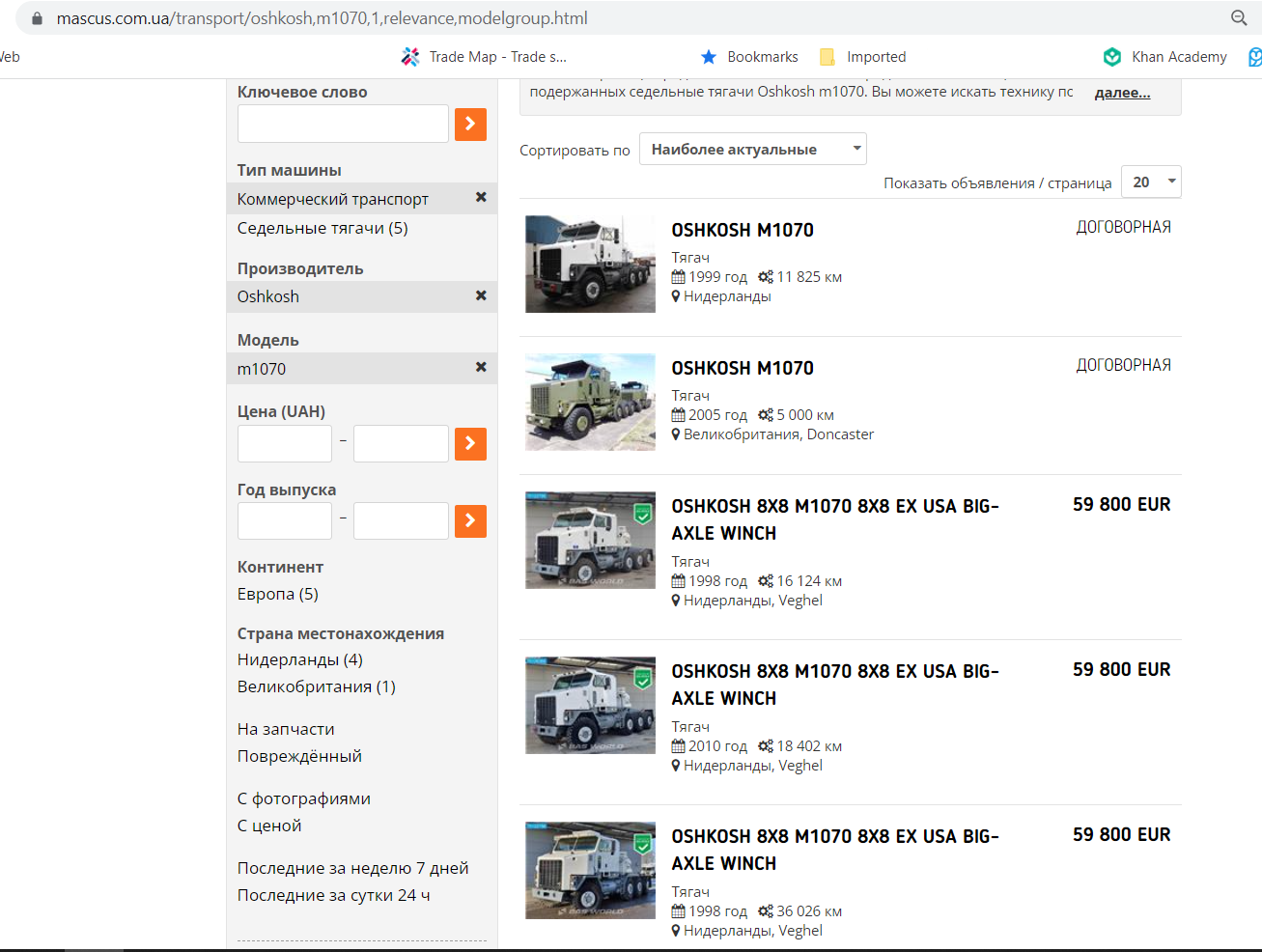Viewport: 1262px width, 952px height.
Task: Click the minimum price (UAH) field
Action: pos(285,443)
